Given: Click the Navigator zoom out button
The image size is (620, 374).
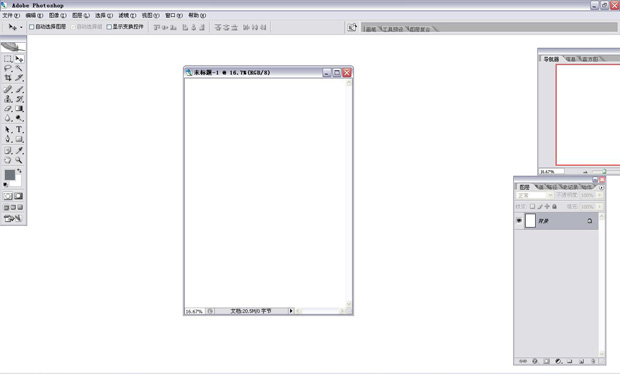Looking at the screenshot, I should [x=585, y=172].
